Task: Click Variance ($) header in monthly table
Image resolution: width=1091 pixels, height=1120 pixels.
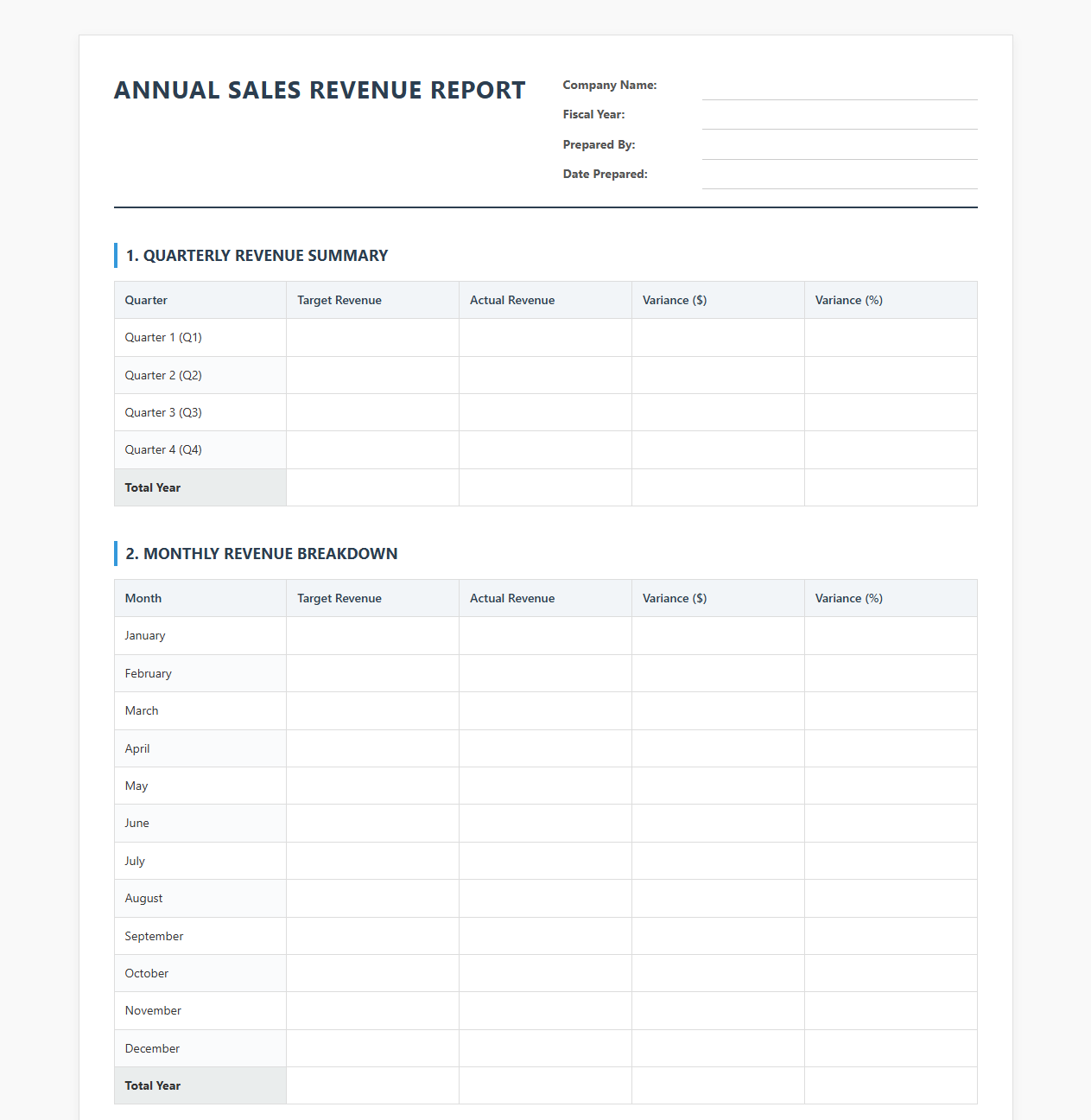Action: coord(719,598)
